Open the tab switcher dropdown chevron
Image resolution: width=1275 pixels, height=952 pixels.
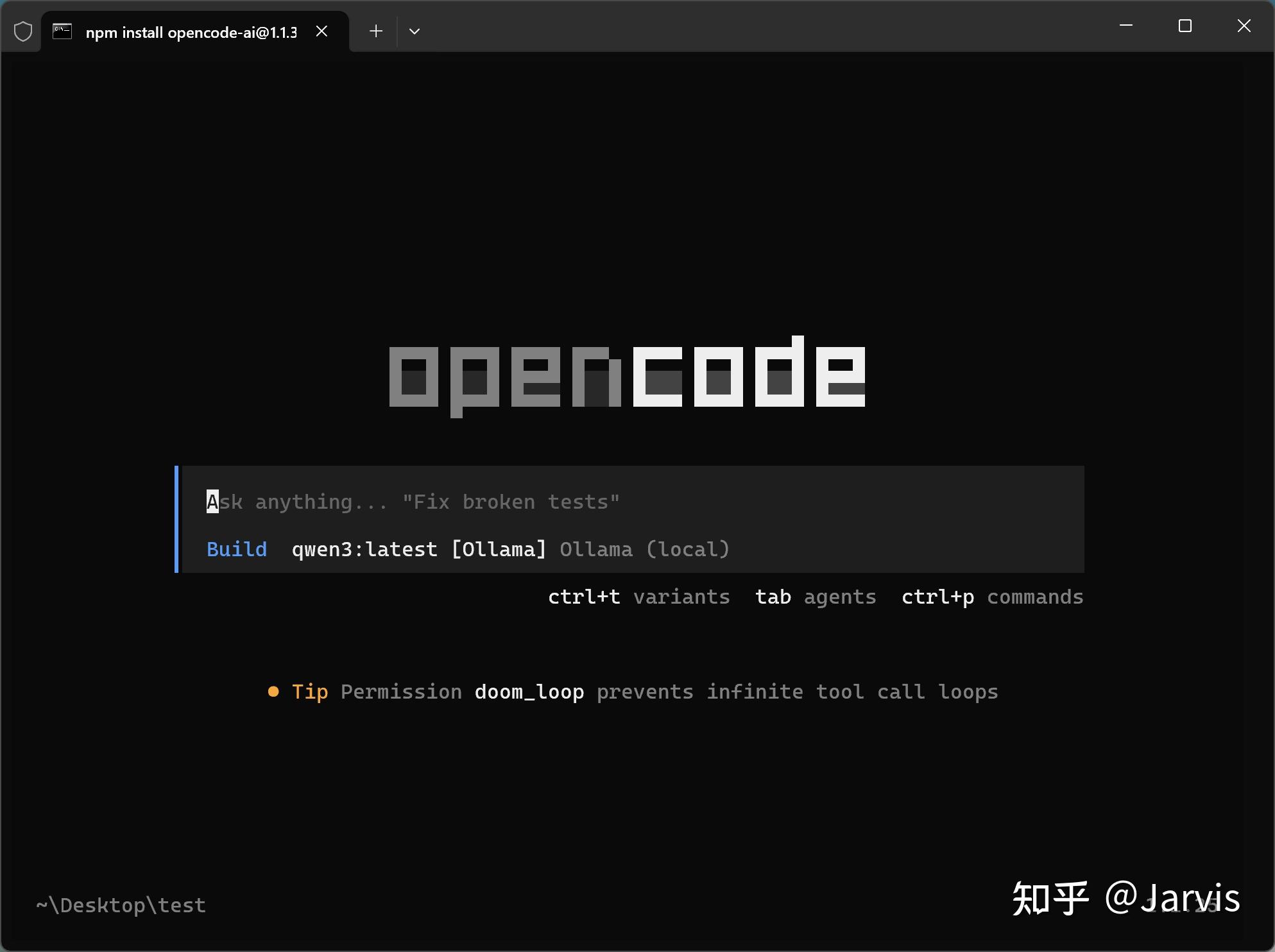[x=414, y=31]
